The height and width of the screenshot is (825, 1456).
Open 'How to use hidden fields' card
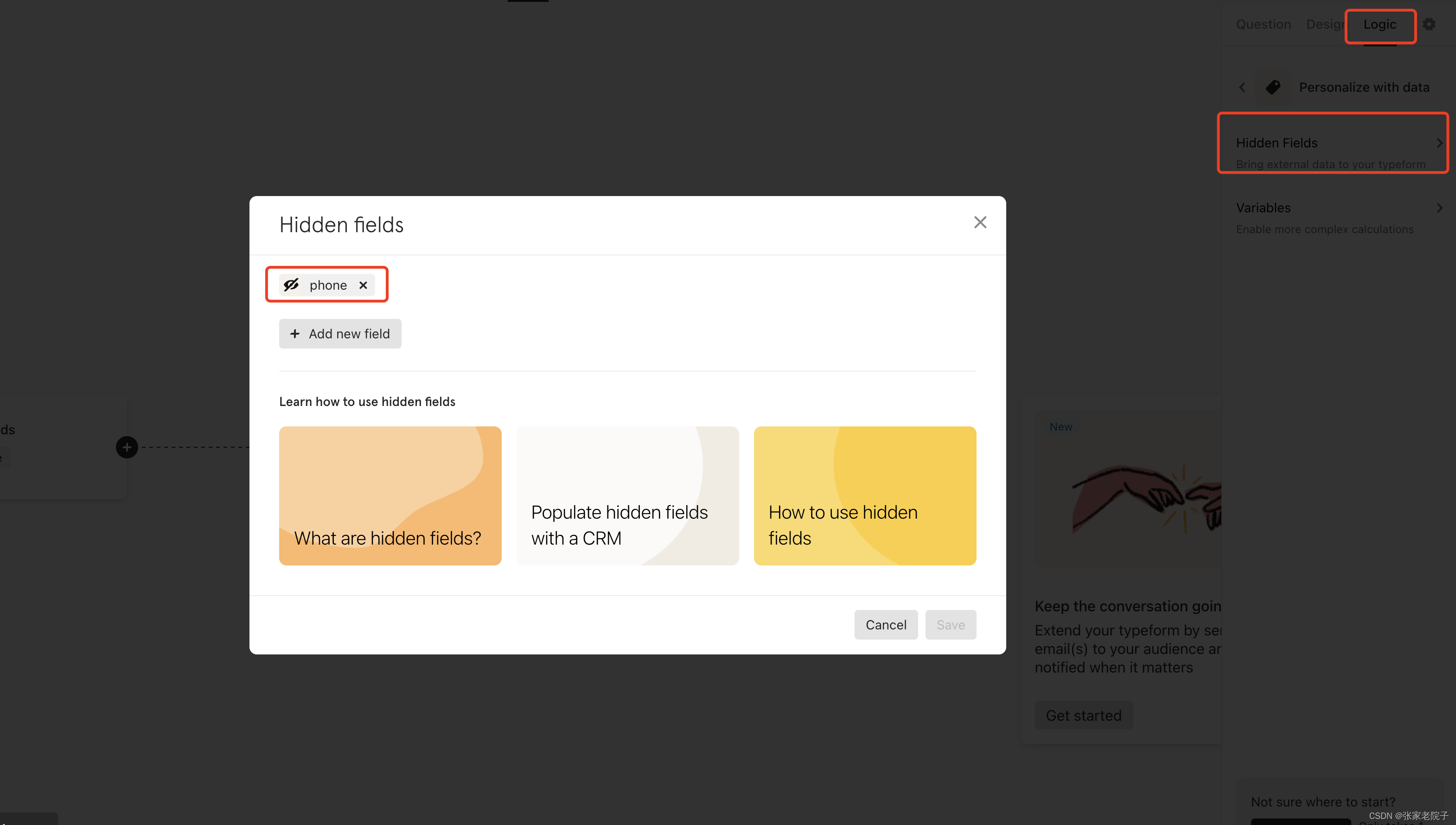pos(864,496)
